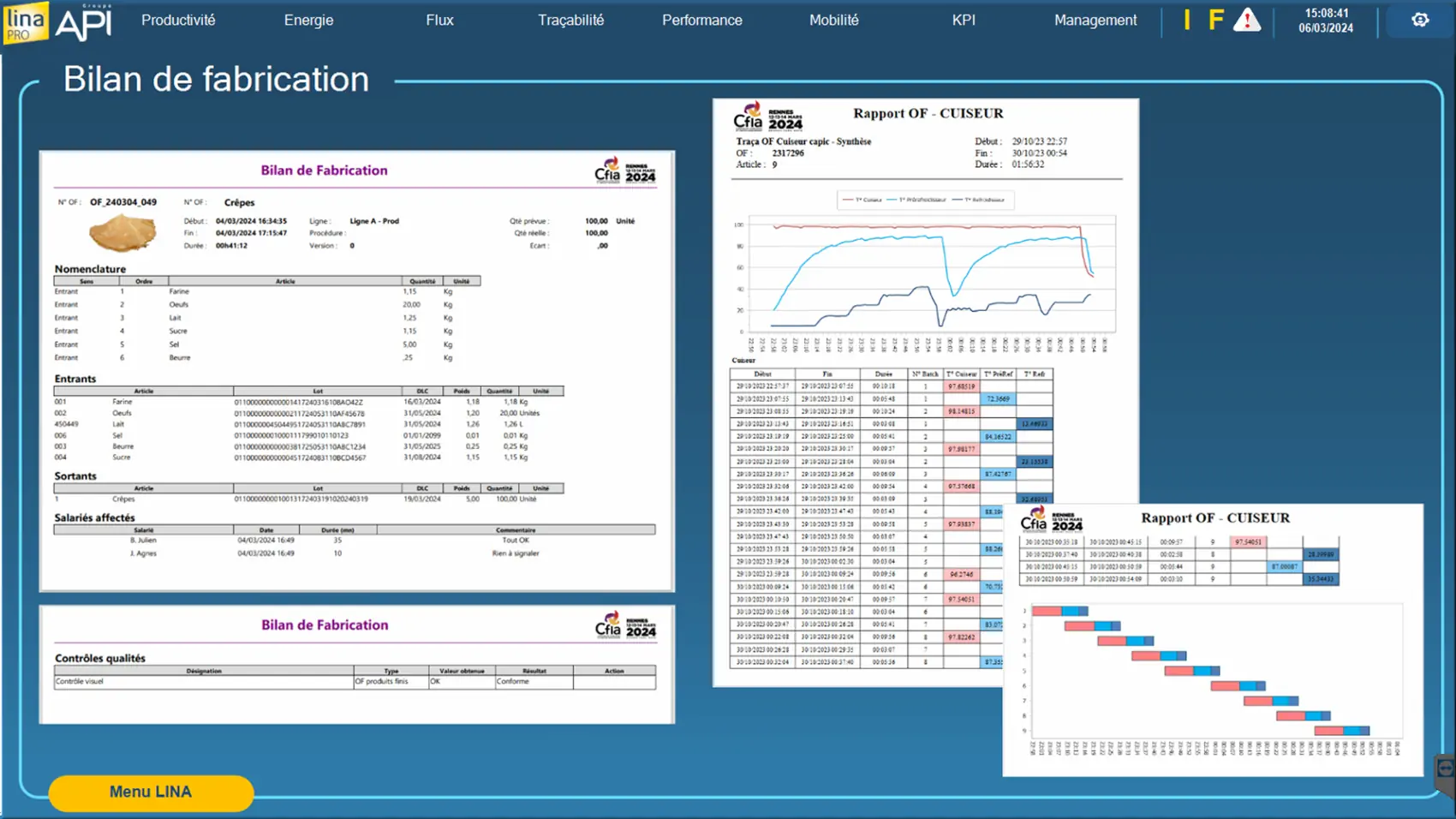Click the crêpe product image
The image size is (1456, 819).
pos(122,232)
